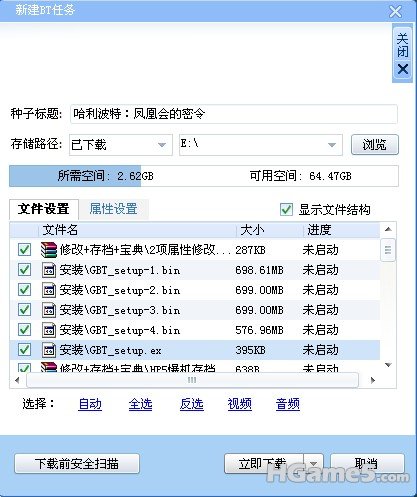Screen dimensions: 417x497
Task: Click the 关闭 side panel X icon
Action: (403, 69)
